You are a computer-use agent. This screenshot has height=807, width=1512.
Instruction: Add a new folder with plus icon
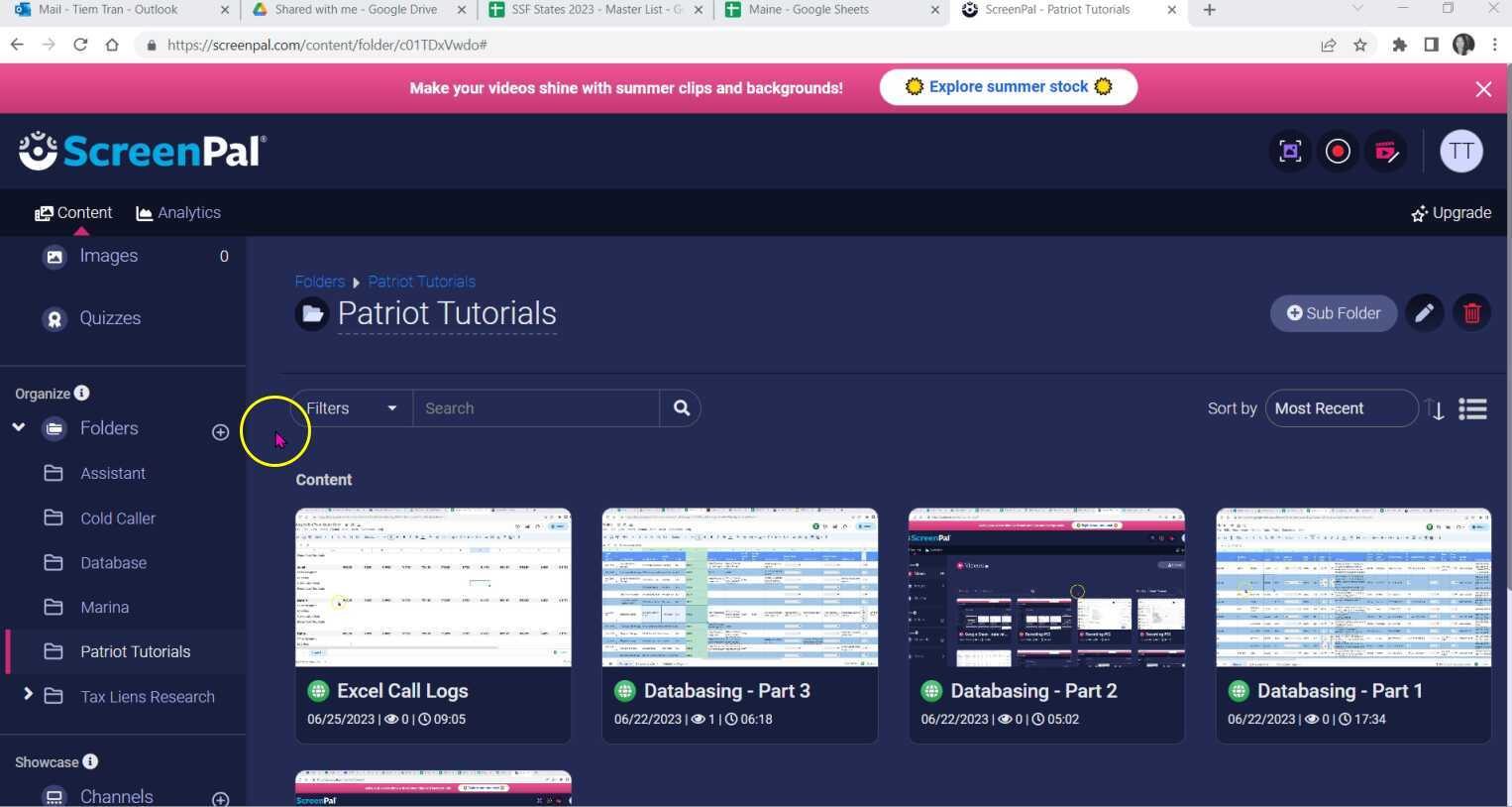[220, 432]
